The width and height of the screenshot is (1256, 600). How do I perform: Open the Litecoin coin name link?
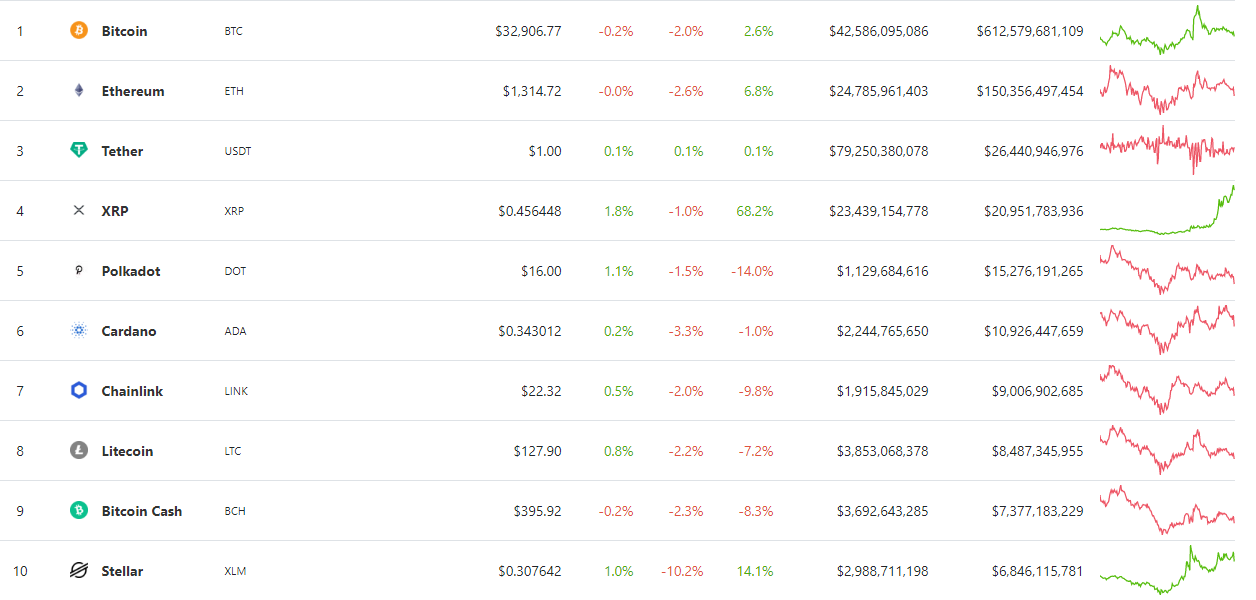(127, 451)
